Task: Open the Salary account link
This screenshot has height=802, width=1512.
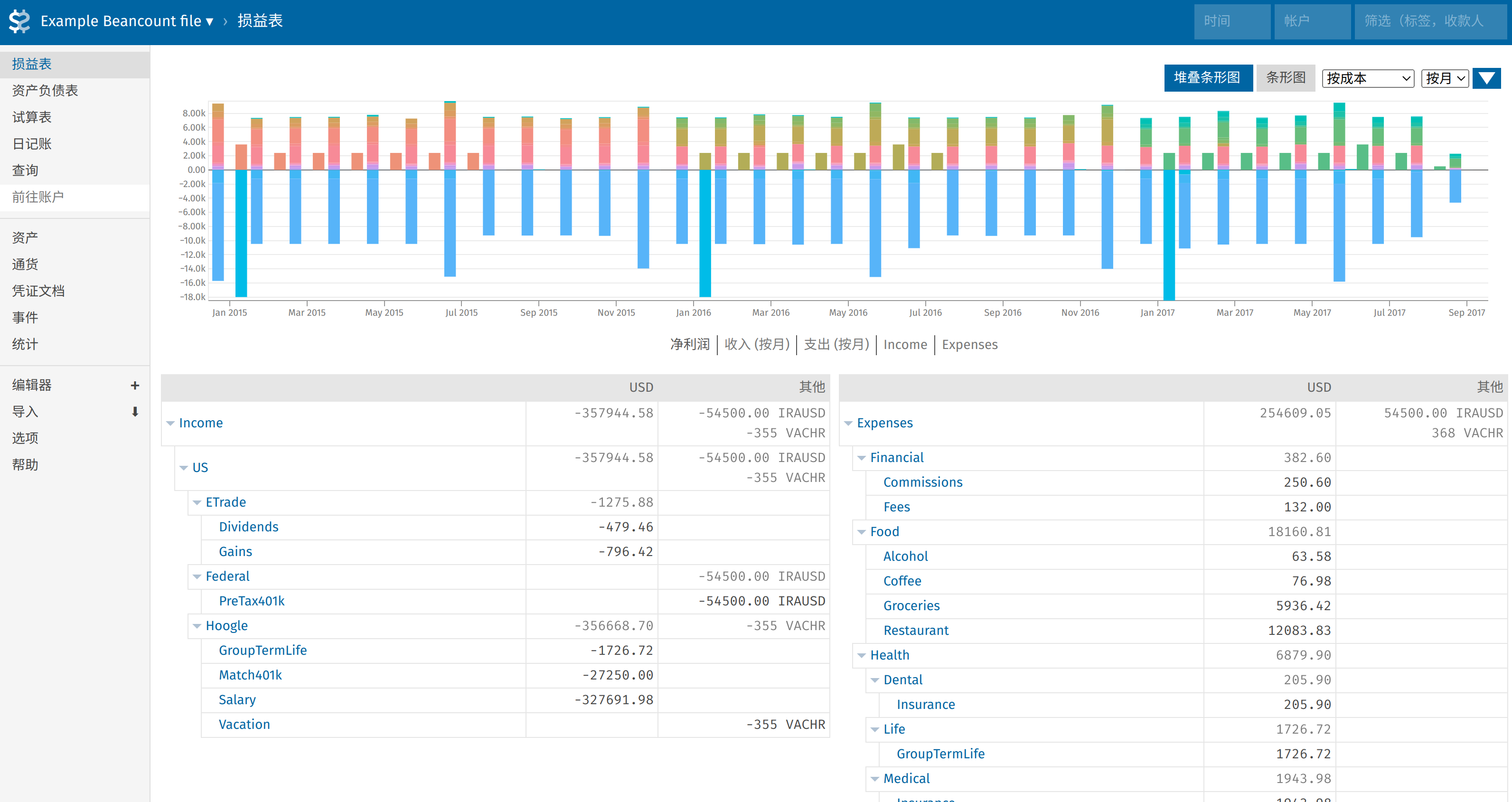Action: click(x=237, y=700)
